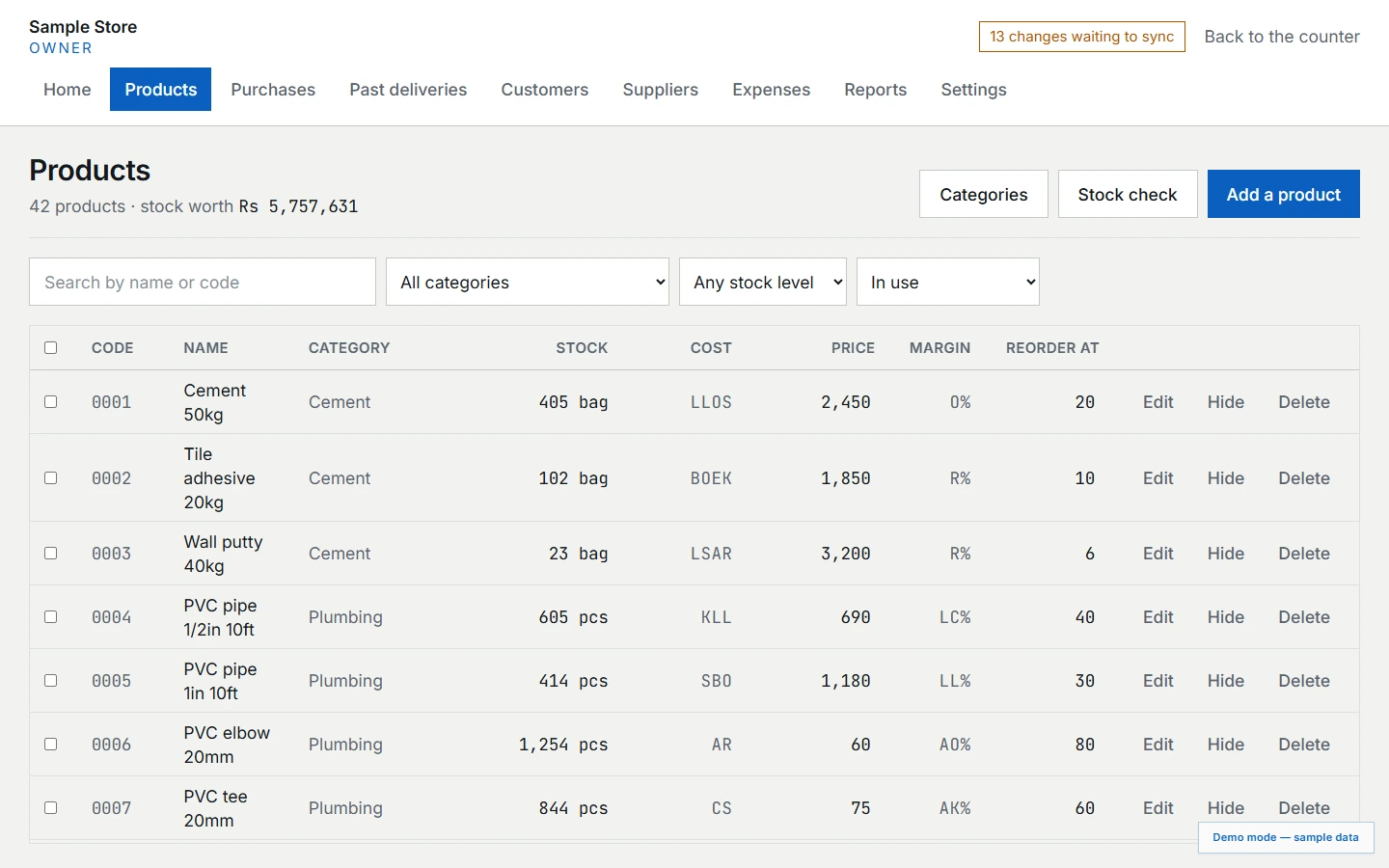The image size is (1389, 868).
Task: Go to the Suppliers tab
Action: pos(661,90)
